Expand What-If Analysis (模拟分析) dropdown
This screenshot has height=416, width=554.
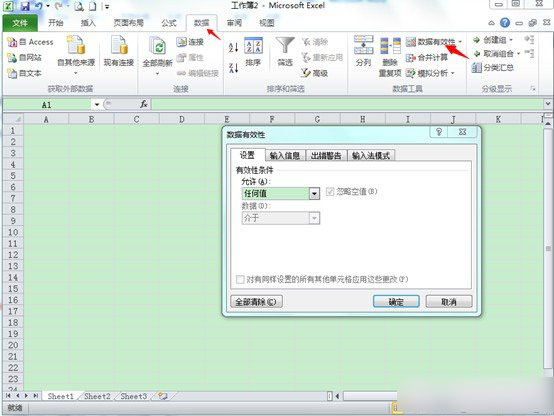pos(453,74)
